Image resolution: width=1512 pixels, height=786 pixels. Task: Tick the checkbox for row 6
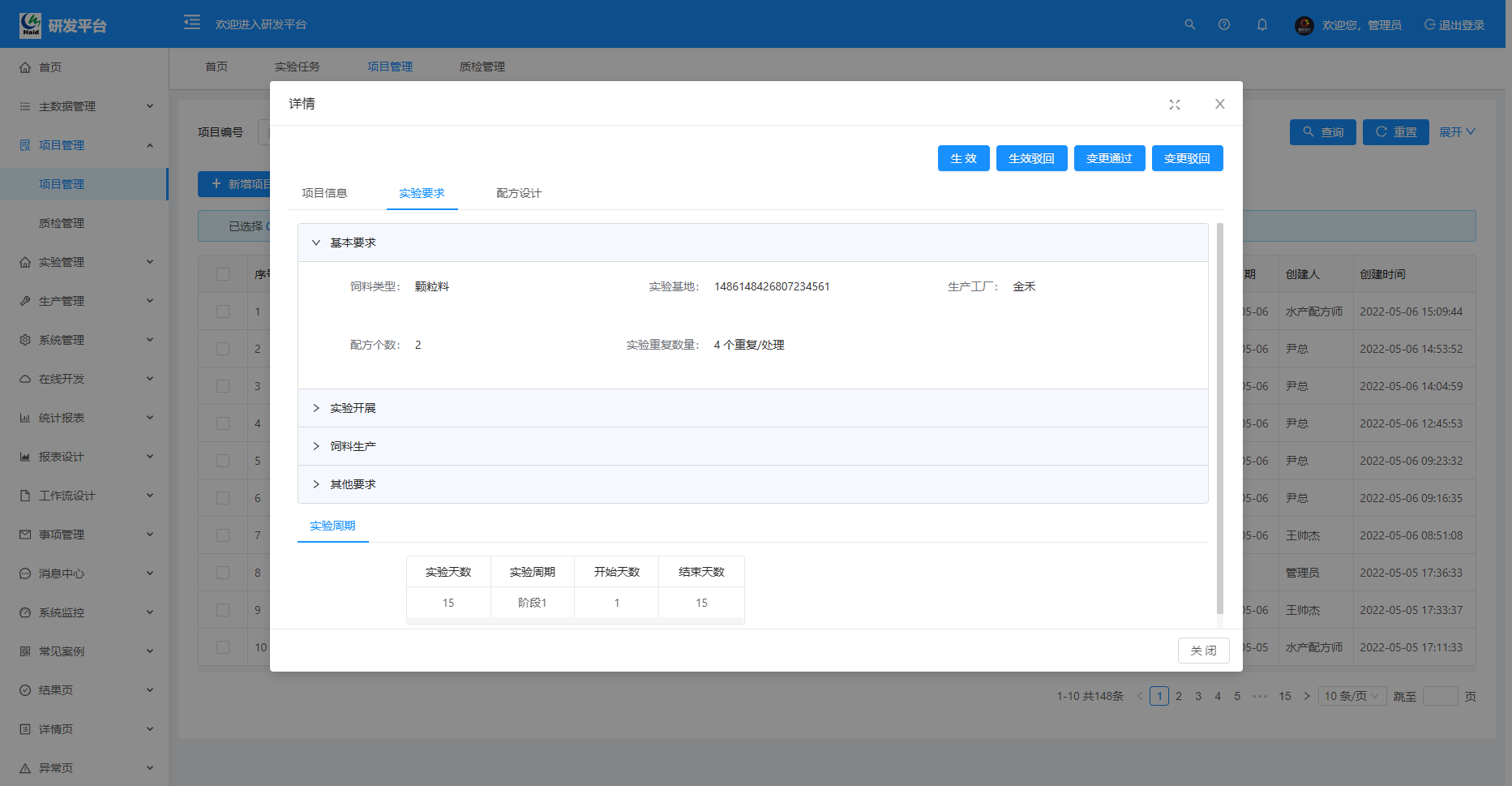223,498
